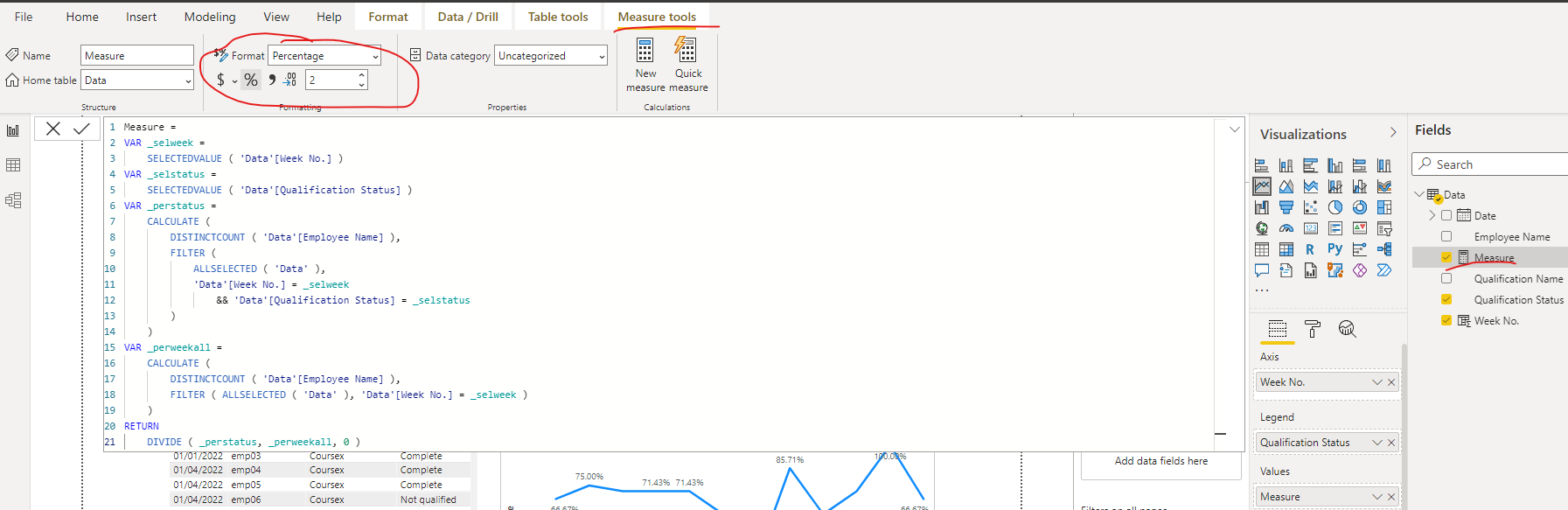The image size is (1568, 510).
Task: Remove Qualification Status from Legend
Action: [1391, 443]
